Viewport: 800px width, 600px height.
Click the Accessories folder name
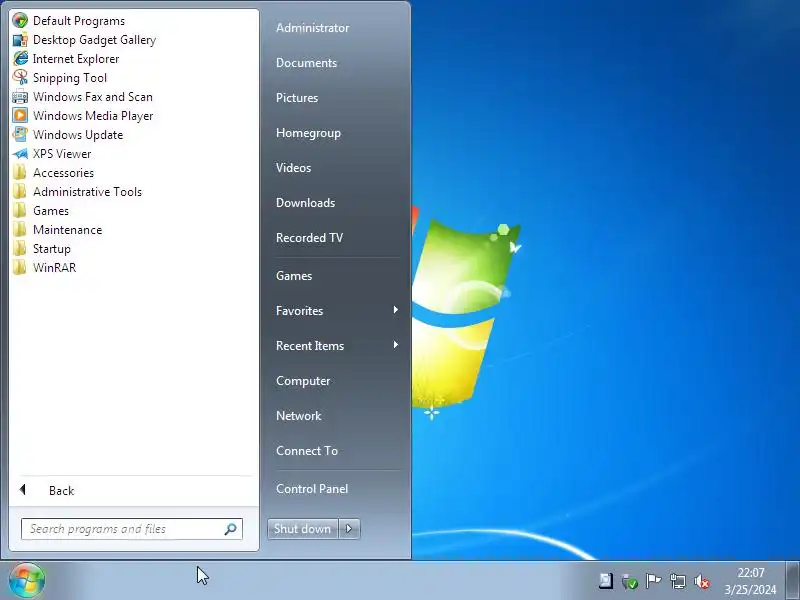point(63,173)
